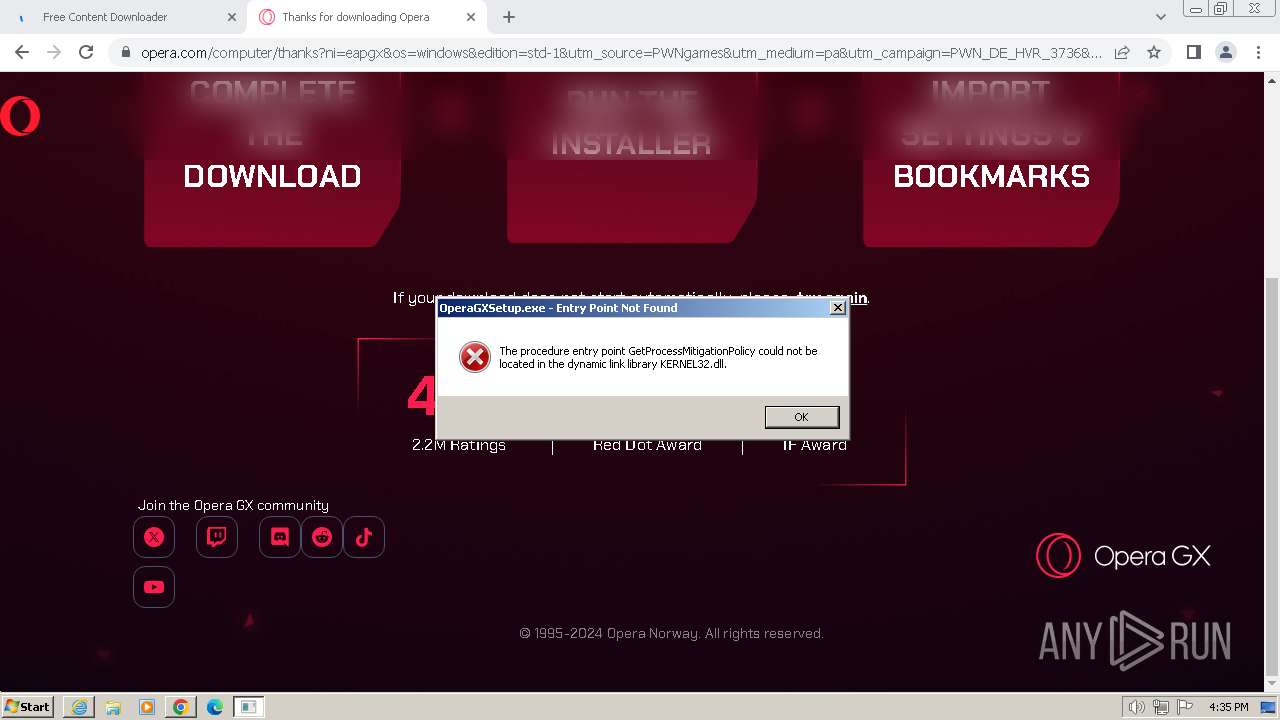Open Opera GX Reddit community
Screen dimensions: 1280x720
click(x=322, y=537)
